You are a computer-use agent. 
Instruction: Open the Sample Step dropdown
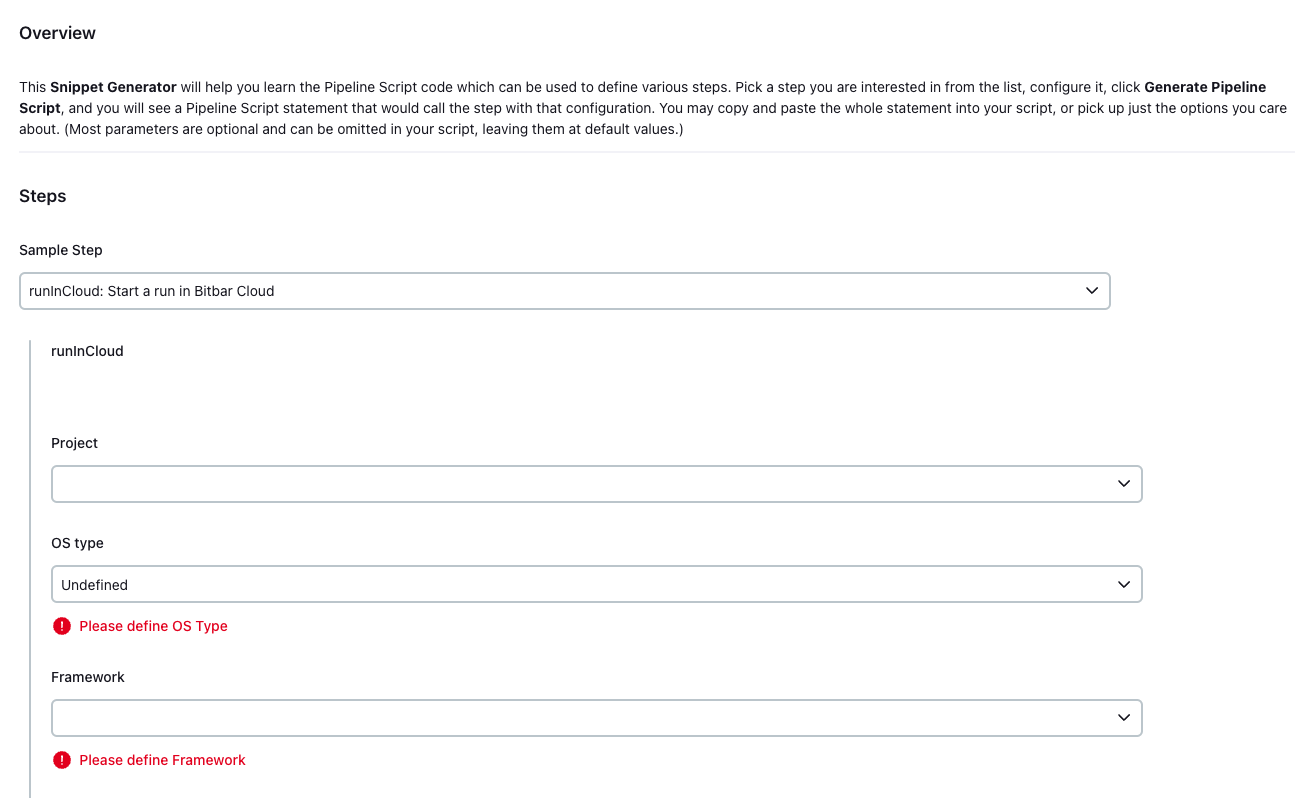click(564, 290)
